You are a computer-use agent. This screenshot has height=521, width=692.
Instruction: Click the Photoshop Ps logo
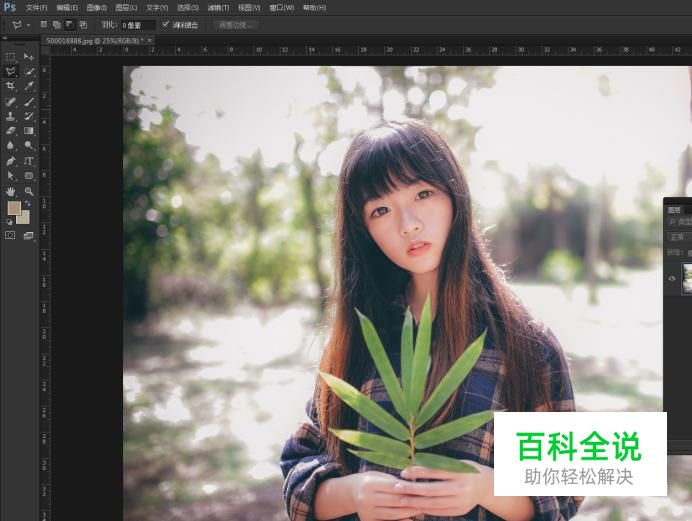pos(9,7)
